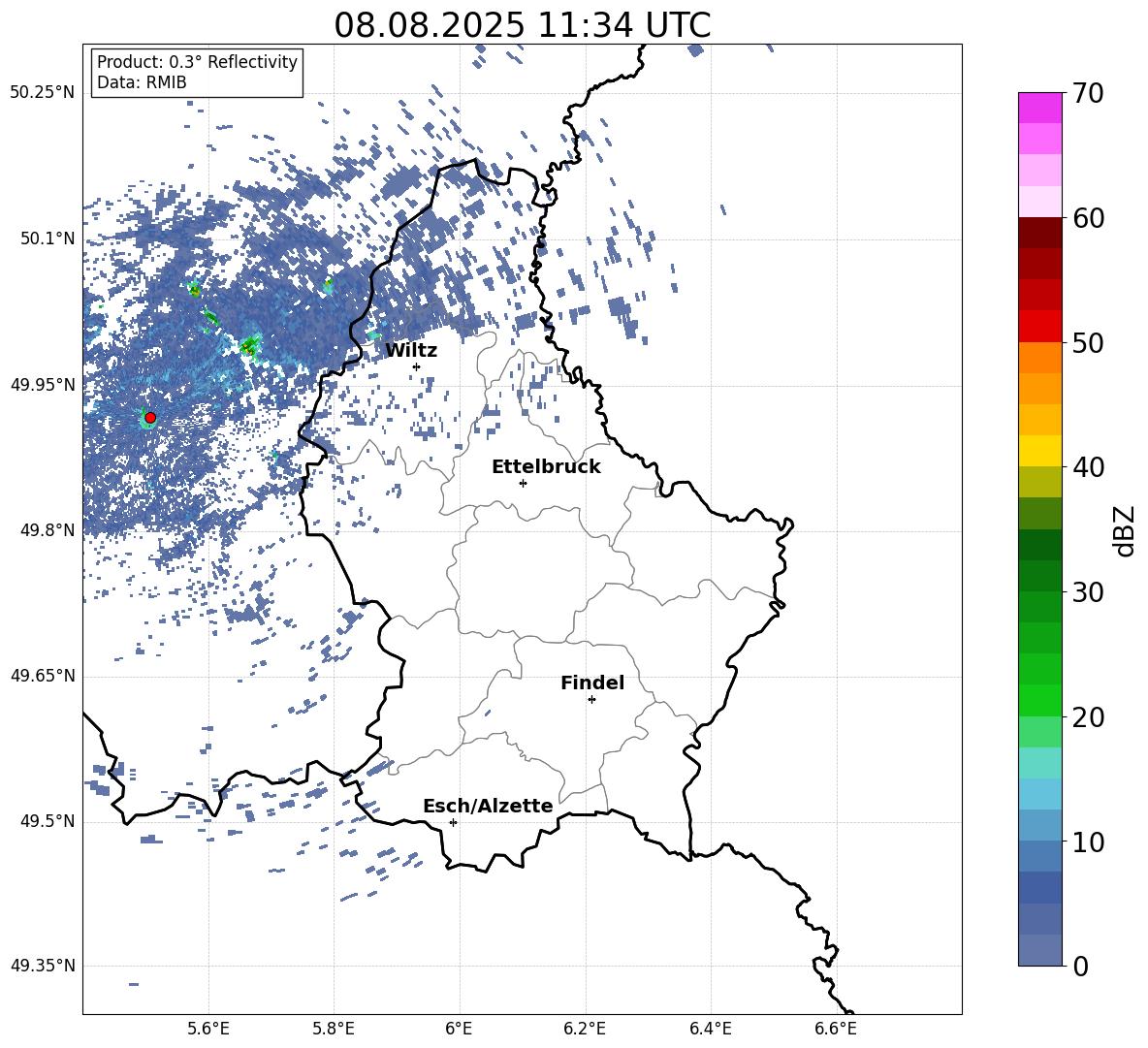Click the Wiltz station cross marker
Viewport: 1148px width, 1048px height.
[x=417, y=366]
